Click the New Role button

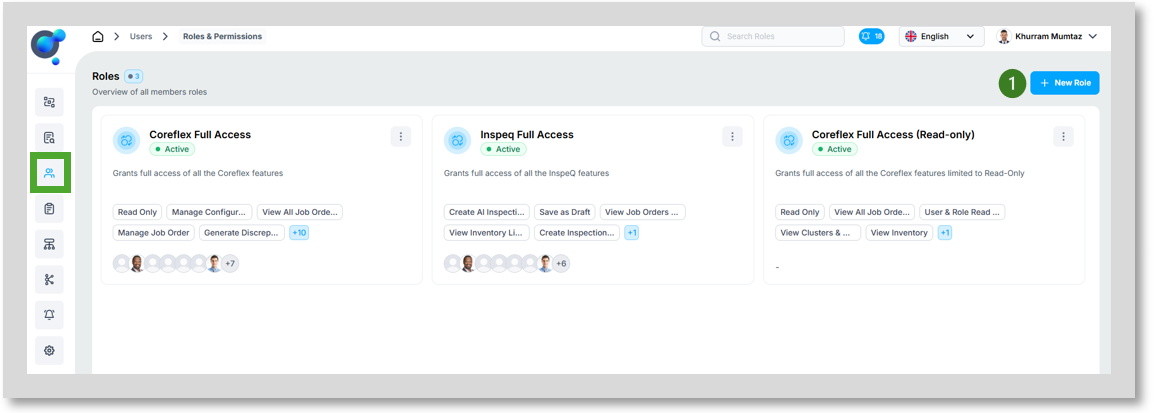(1065, 83)
